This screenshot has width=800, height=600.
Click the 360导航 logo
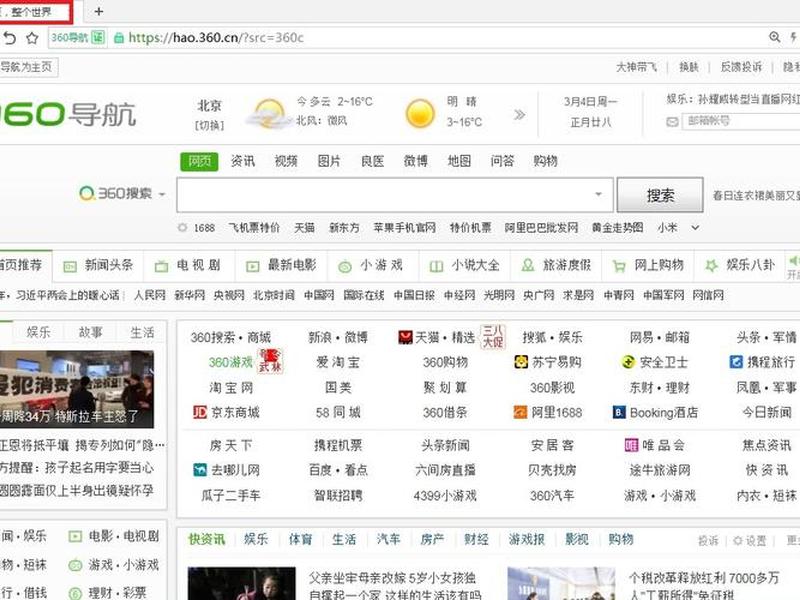point(67,113)
